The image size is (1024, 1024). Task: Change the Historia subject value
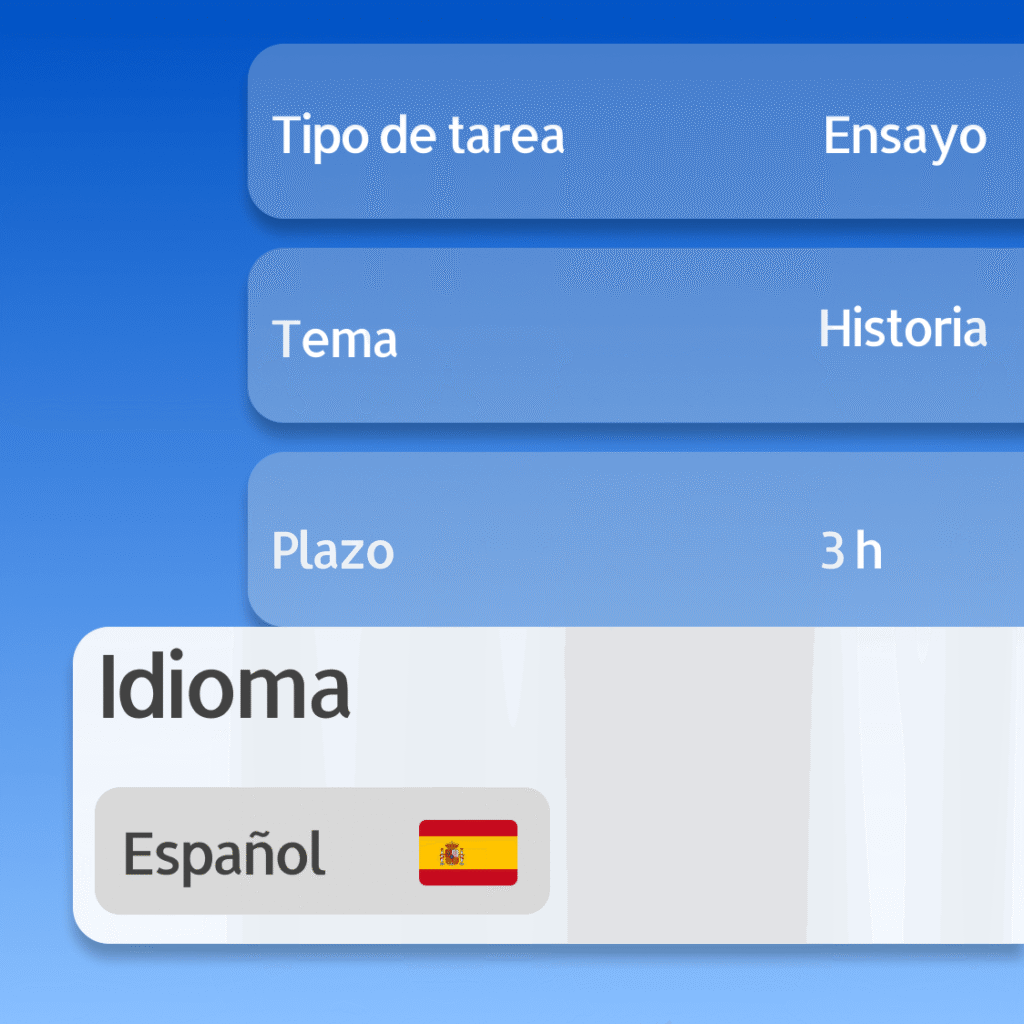coord(903,327)
